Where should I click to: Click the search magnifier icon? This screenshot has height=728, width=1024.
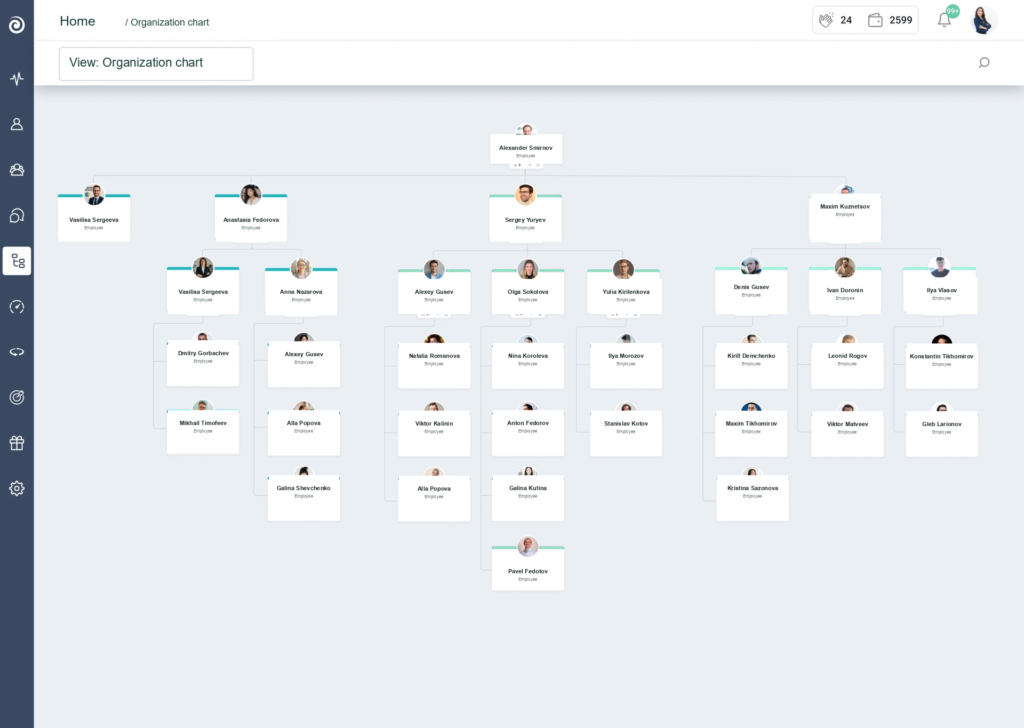coord(984,63)
